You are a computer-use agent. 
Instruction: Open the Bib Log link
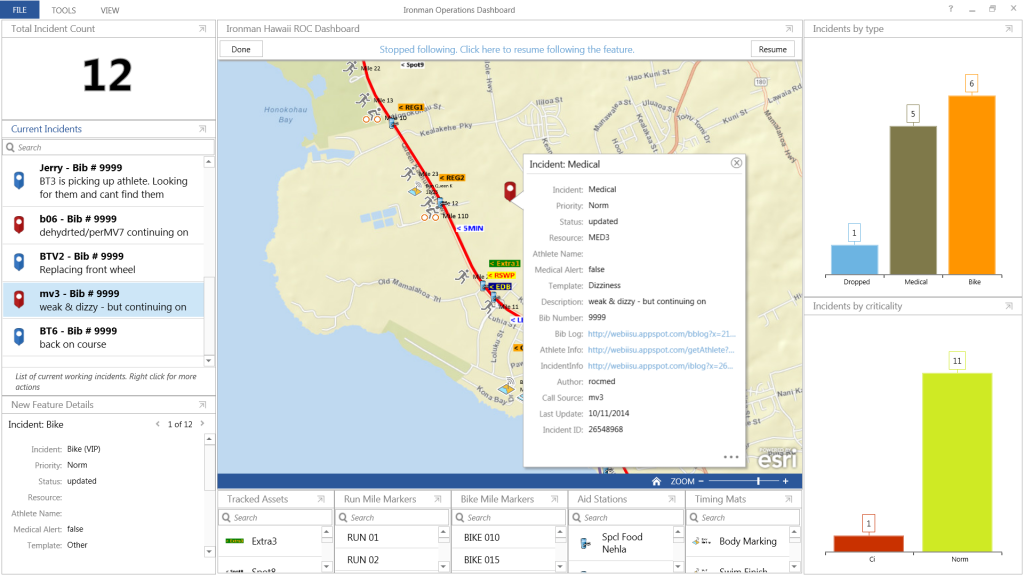[661, 334]
